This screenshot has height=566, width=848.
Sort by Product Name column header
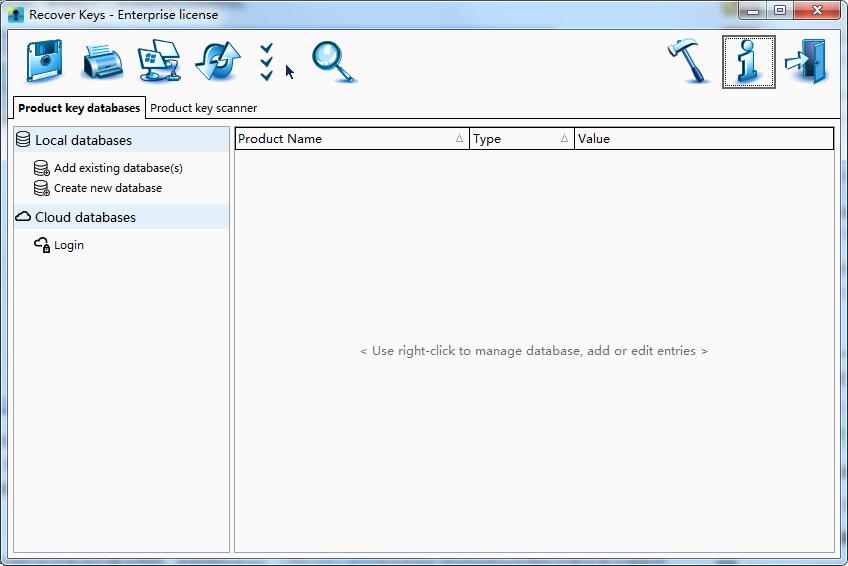352,139
